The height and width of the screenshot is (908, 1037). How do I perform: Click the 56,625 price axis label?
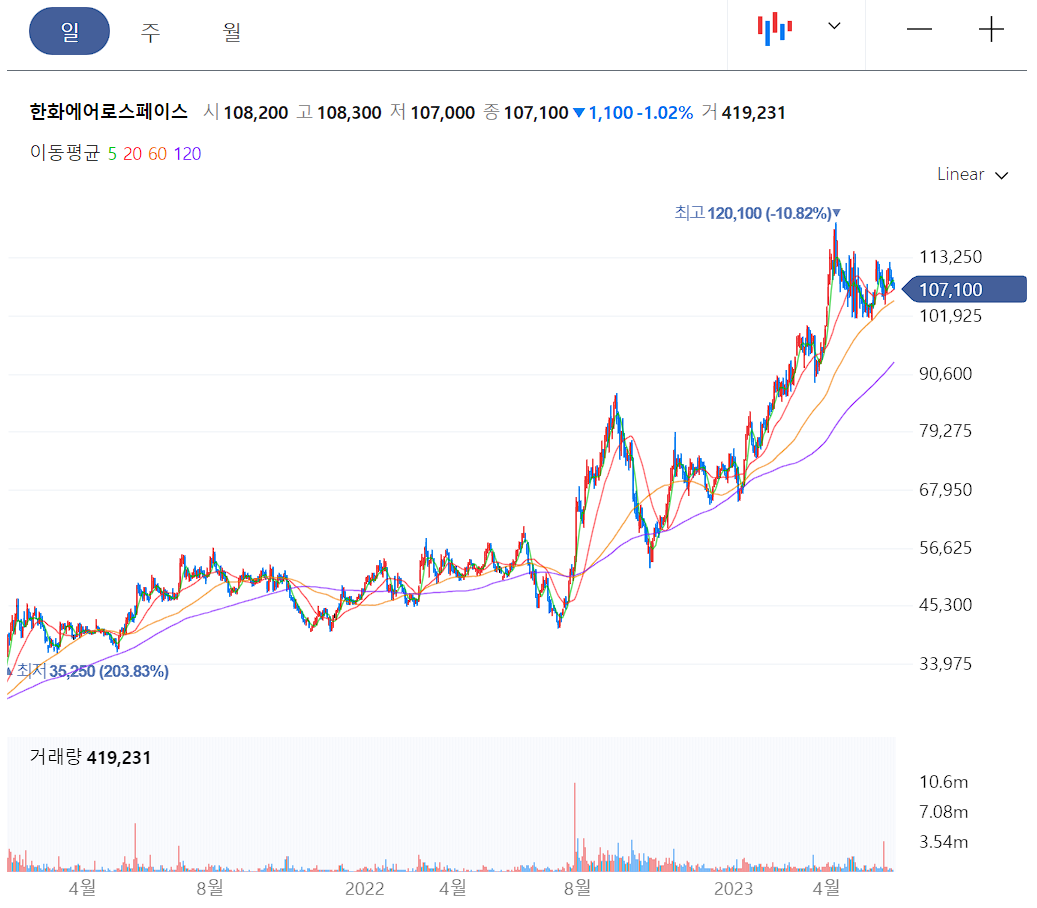point(946,548)
